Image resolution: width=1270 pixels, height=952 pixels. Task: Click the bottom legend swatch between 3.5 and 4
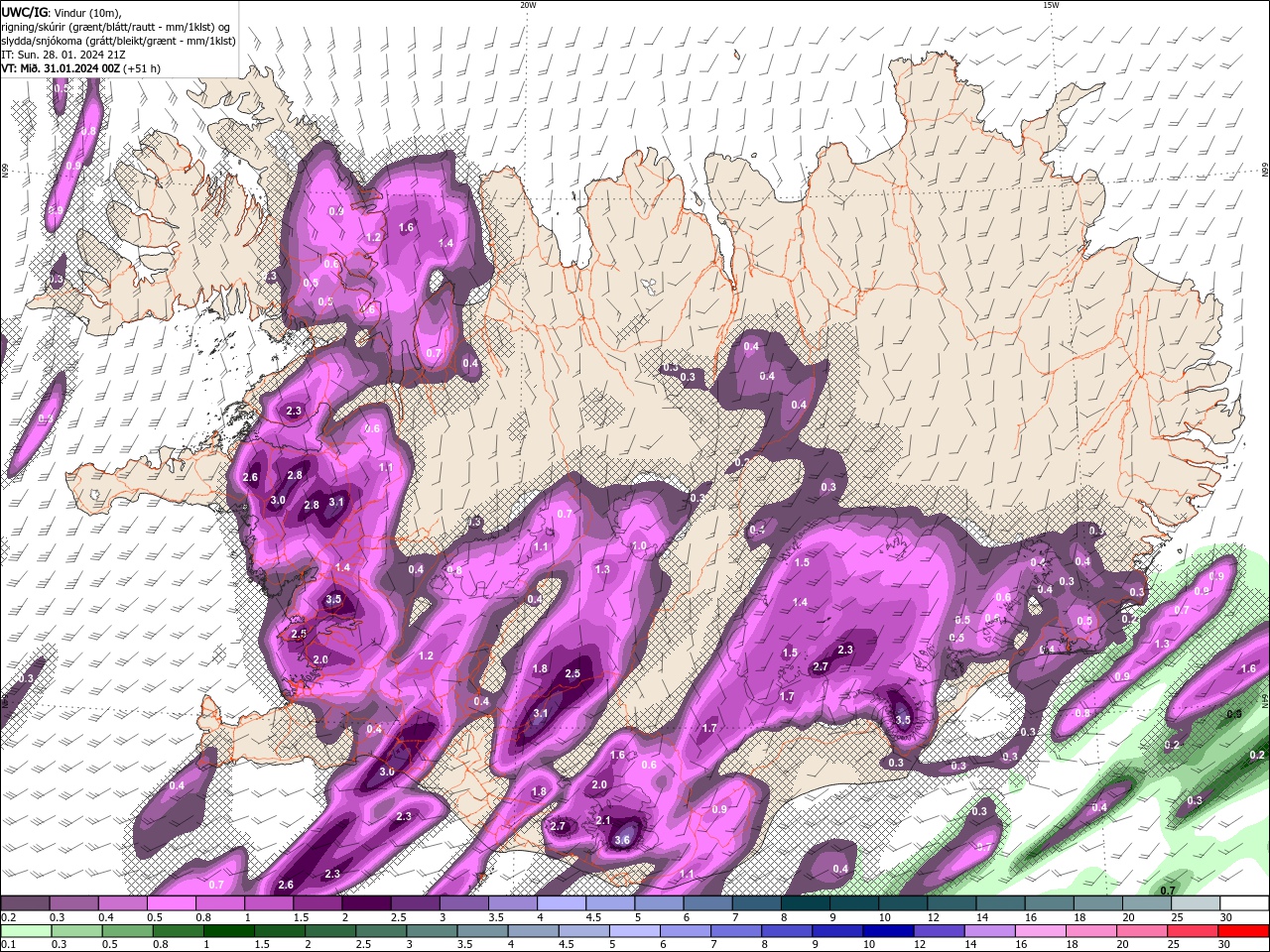483,931
